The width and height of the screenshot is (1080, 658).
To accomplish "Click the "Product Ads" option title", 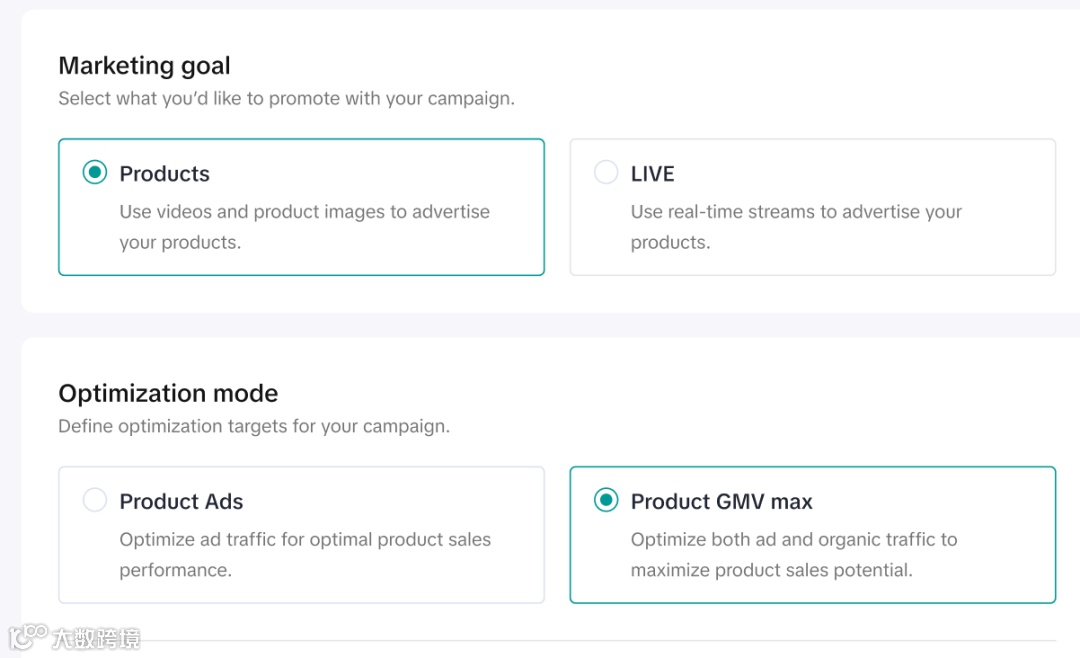I will 181,502.
